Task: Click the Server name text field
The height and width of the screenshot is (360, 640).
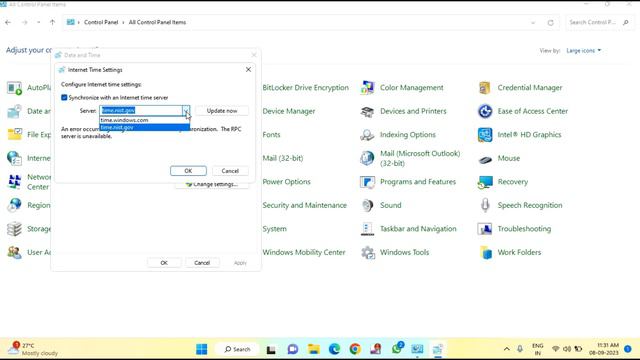Action: coord(141,111)
